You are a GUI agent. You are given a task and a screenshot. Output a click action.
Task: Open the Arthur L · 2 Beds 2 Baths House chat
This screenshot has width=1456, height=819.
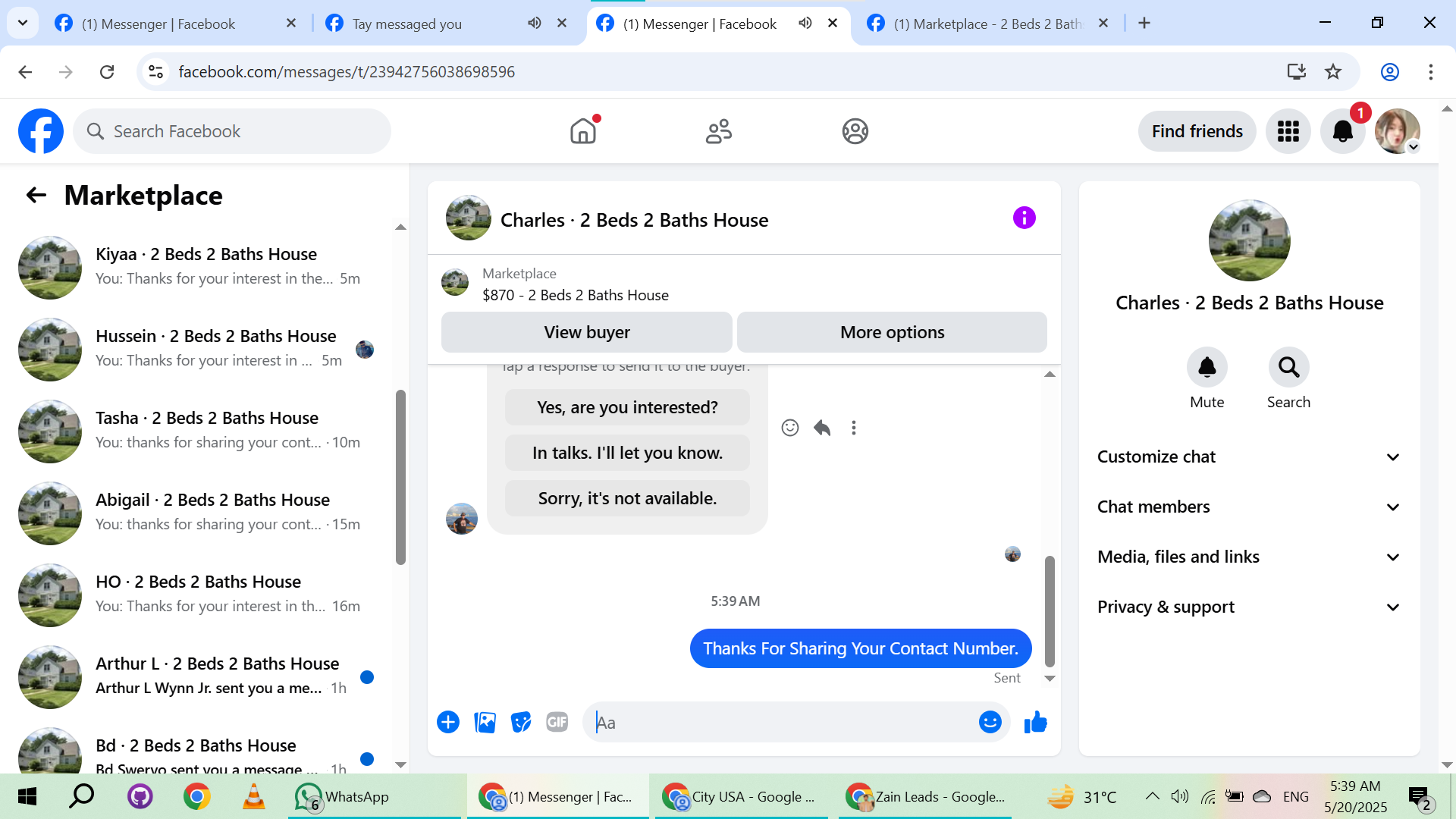pos(199,676)
